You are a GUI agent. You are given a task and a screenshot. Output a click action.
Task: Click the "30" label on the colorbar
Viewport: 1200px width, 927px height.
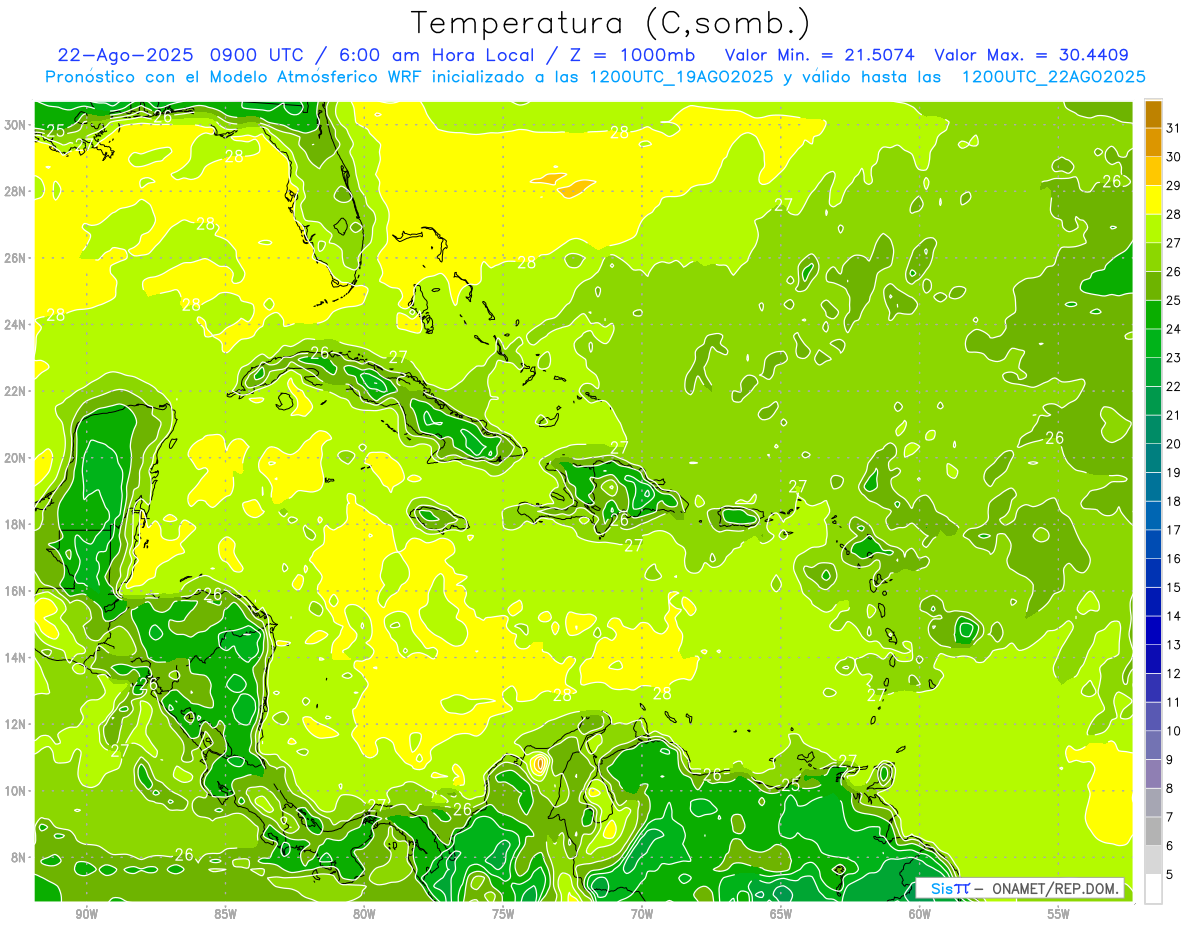point(1174,157)
